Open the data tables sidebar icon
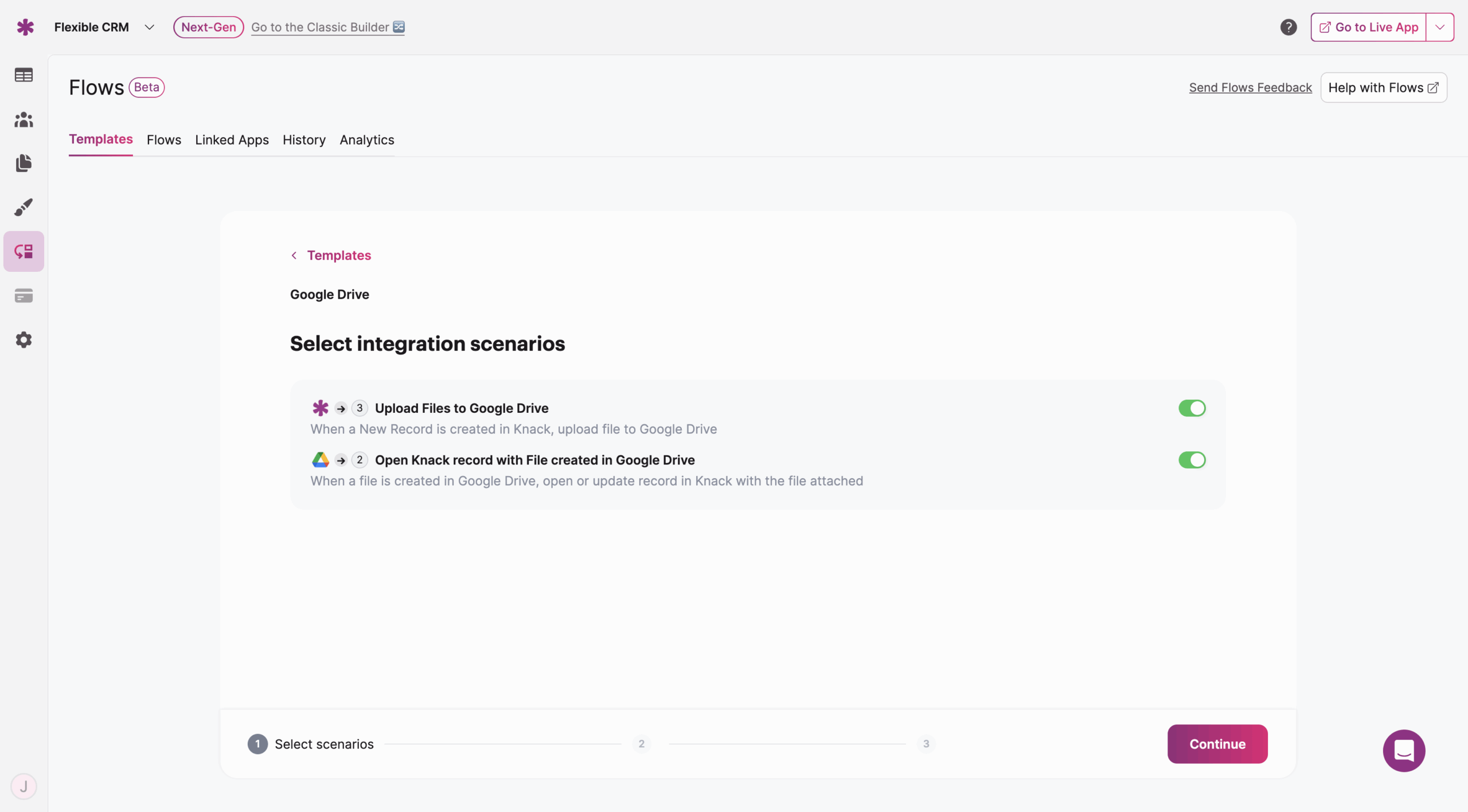Screen dimensions: 1468x812 click(24, 75)
